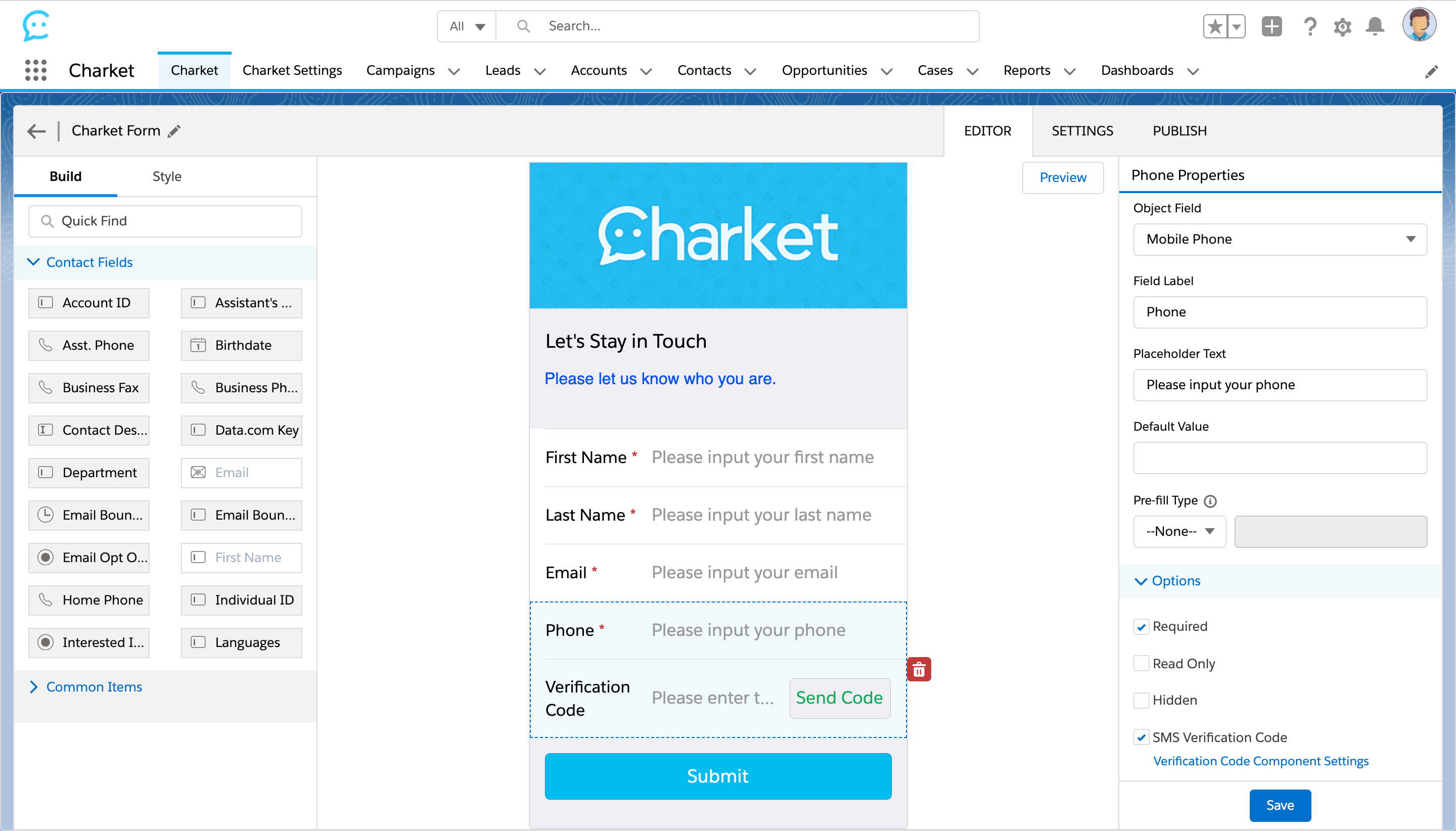Expand the Leads nav menu chevron
Screen dimensions: 1456x831
tap(539, 71)
